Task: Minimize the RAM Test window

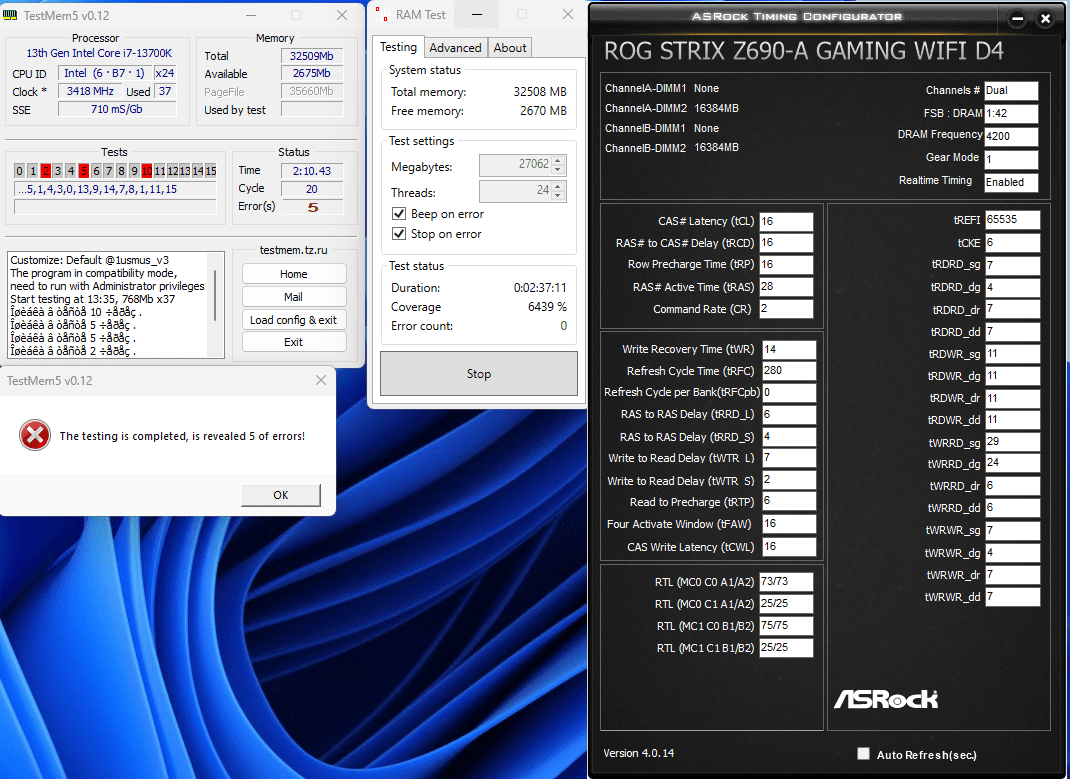Action: [x=477, y=14]
